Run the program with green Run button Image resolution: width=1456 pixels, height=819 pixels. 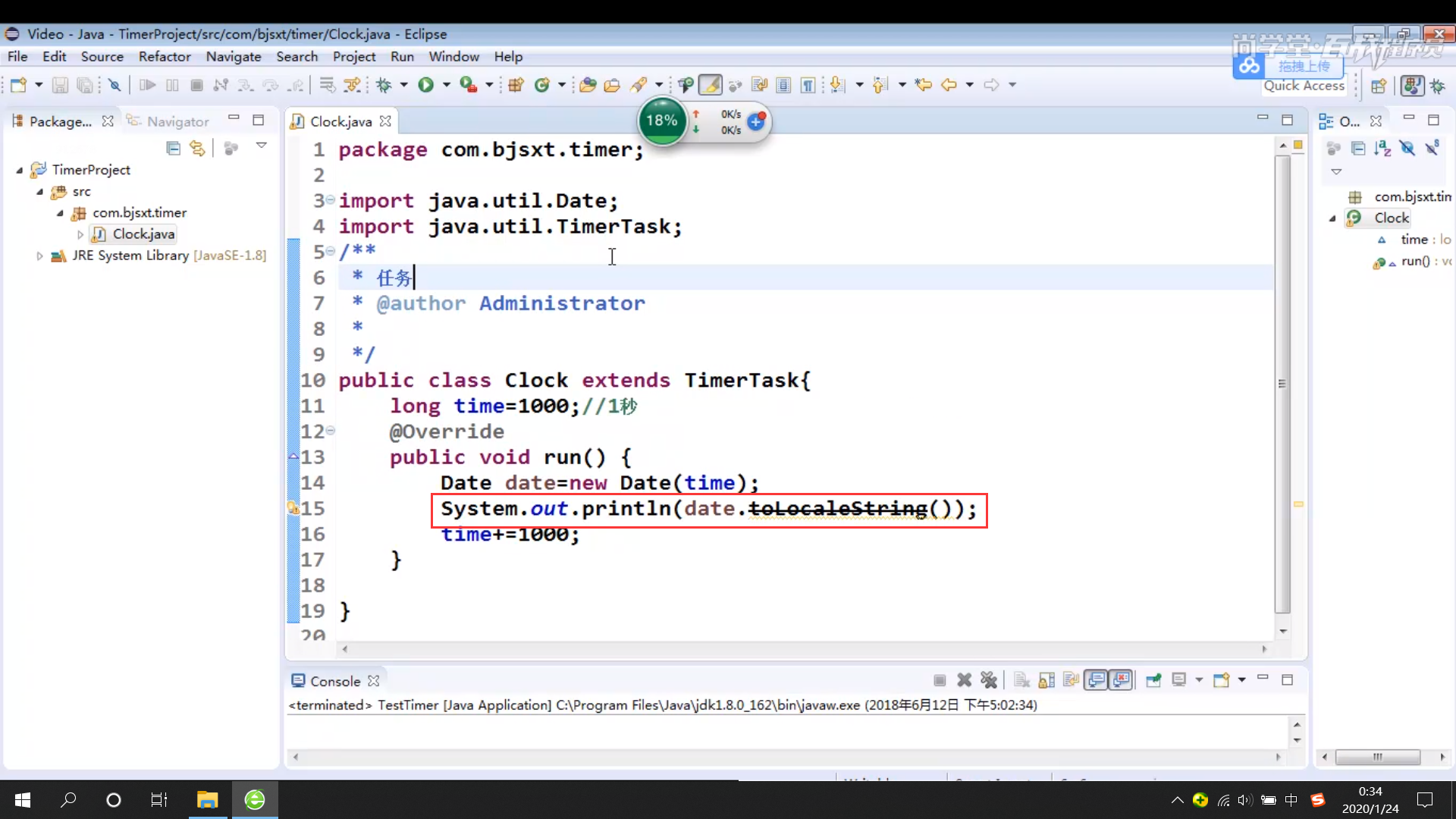426,85
